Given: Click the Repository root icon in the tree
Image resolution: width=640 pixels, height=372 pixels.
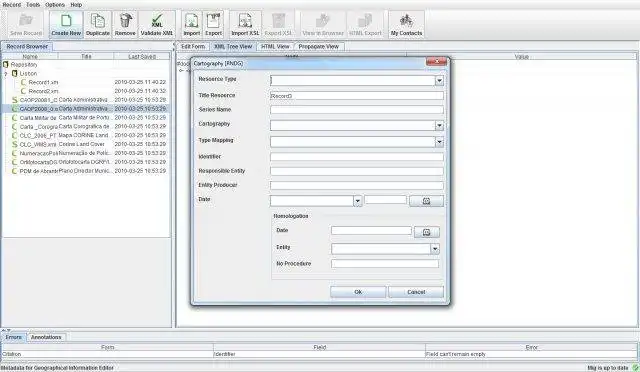Looking at the screenshot, I should [6, 65].
